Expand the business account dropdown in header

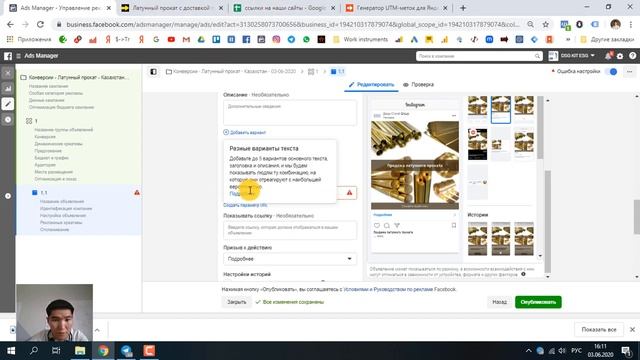(571, 56)
